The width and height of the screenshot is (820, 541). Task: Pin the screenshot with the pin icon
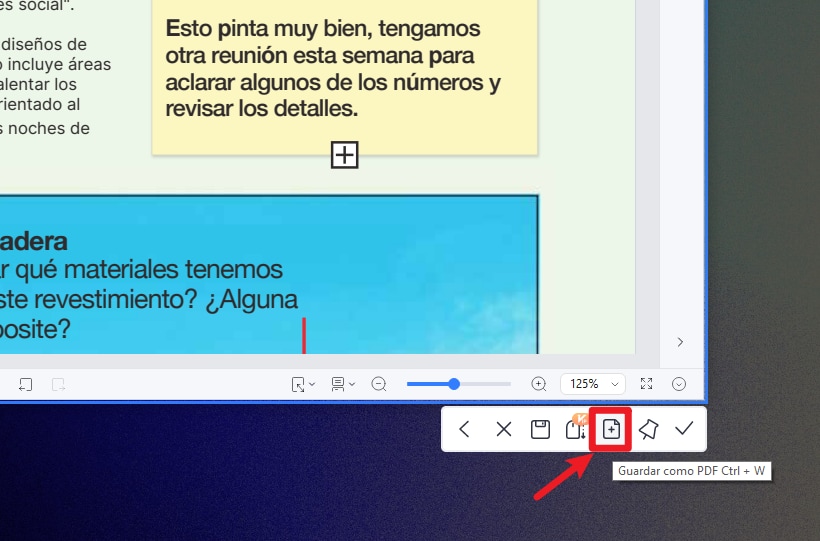(x=648, y=429)
